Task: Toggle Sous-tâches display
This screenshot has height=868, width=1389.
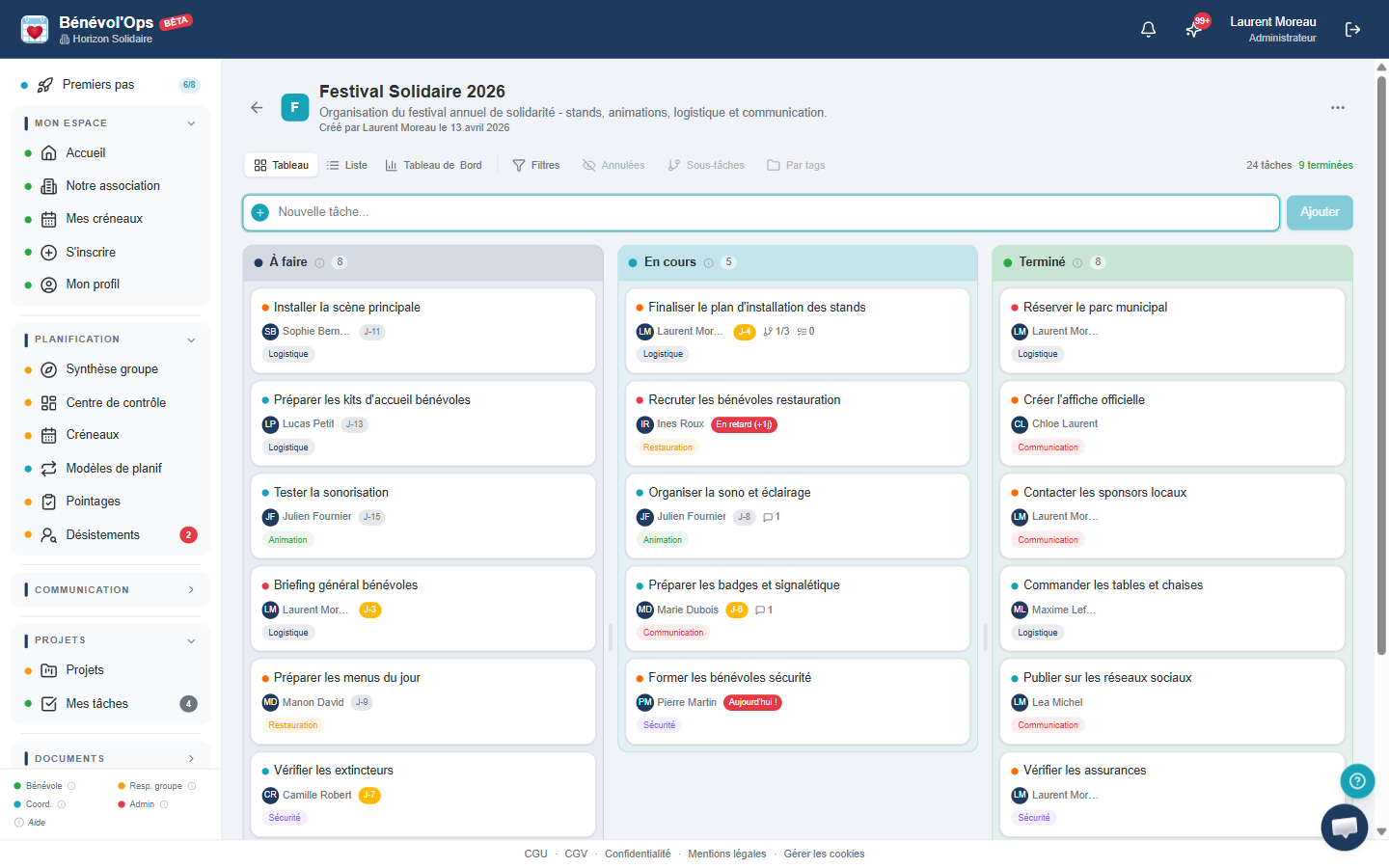Action: click(x=706, y=165)
